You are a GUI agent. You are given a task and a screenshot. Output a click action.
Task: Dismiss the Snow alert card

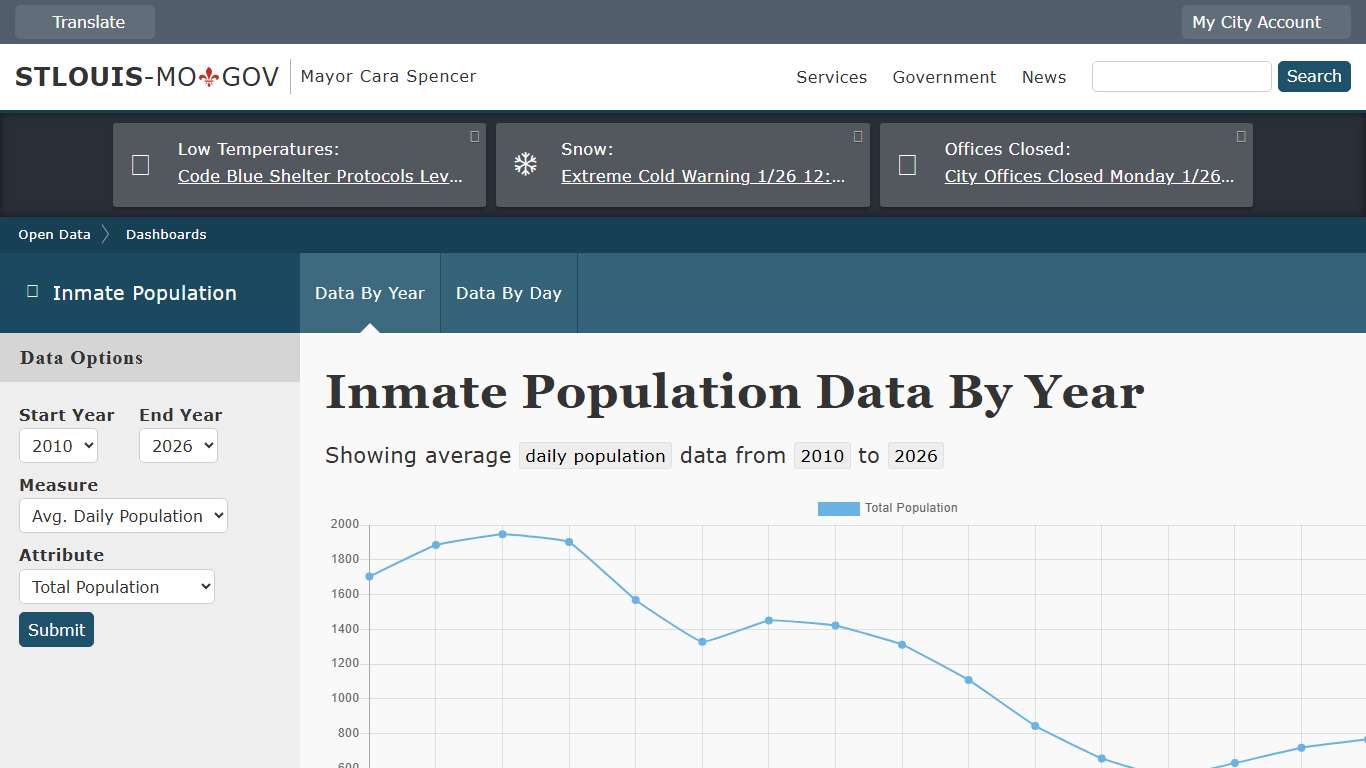coord(857,136)
